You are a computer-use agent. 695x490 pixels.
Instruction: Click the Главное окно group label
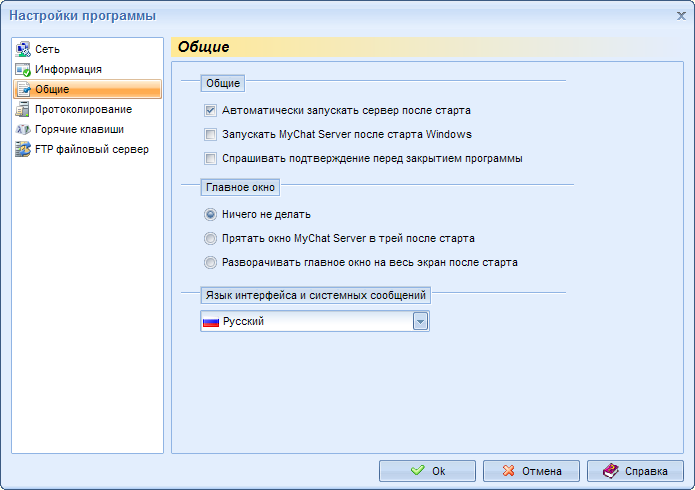click(x=240, y=188)
